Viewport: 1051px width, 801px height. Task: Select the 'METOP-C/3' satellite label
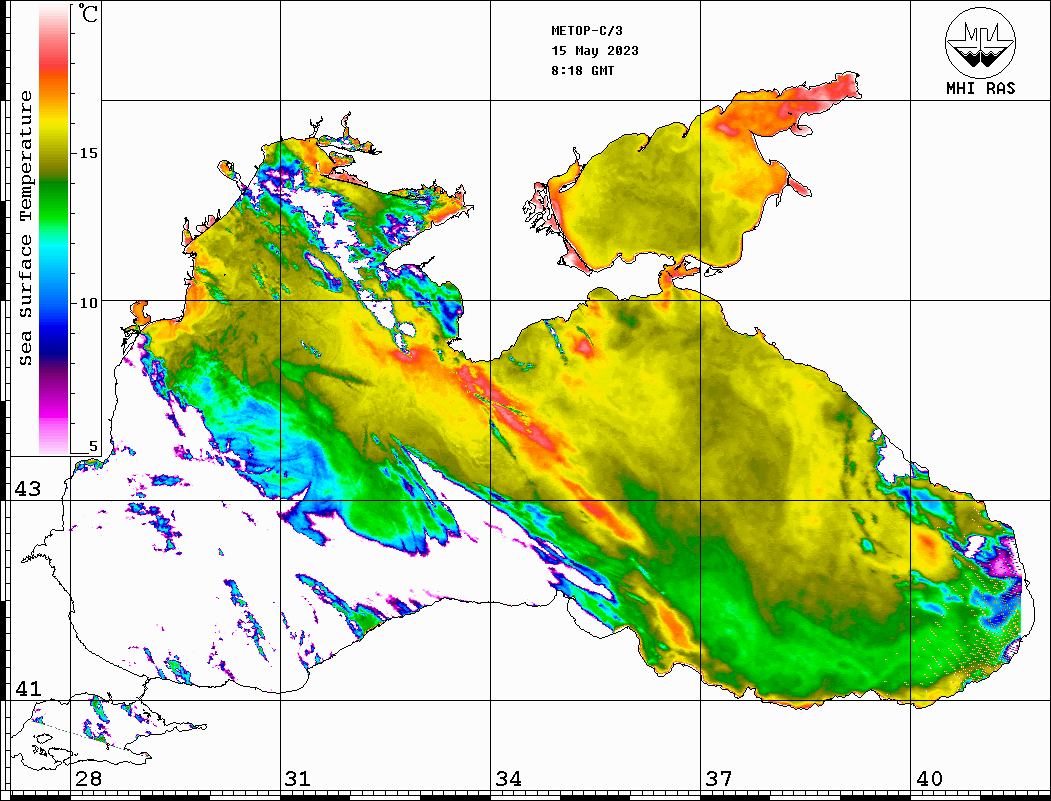pyautogui.click(x=587, y=31)
